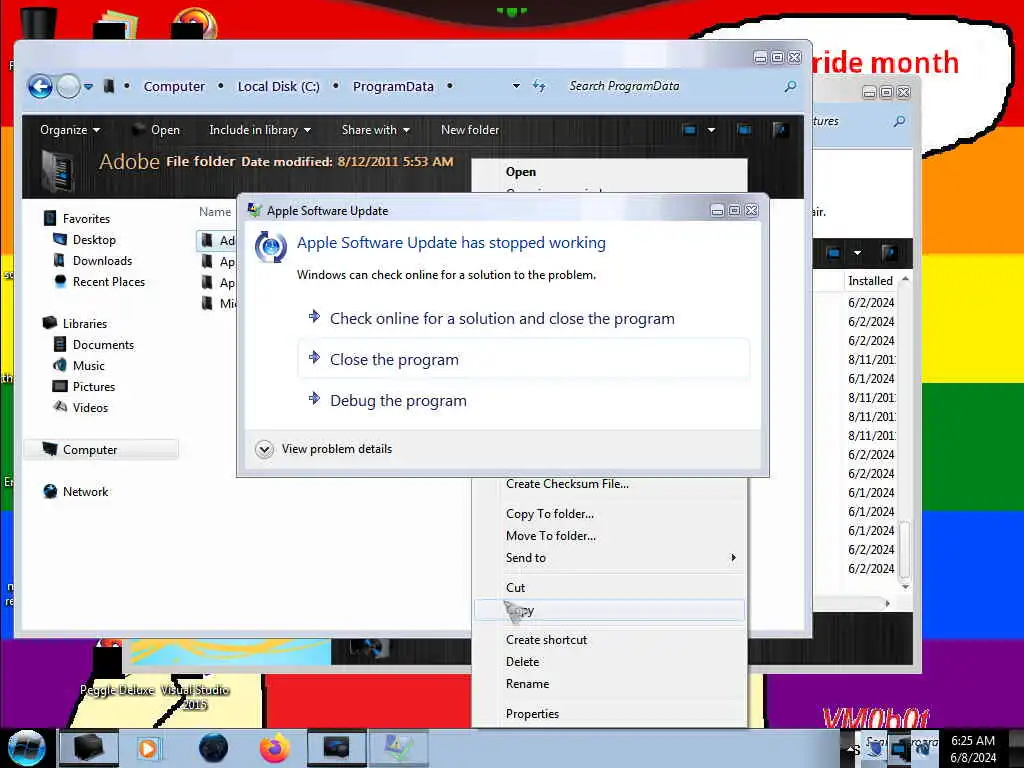Click the Installed column header in back window
The image size is (1024, 768).
tap(870, 281)
